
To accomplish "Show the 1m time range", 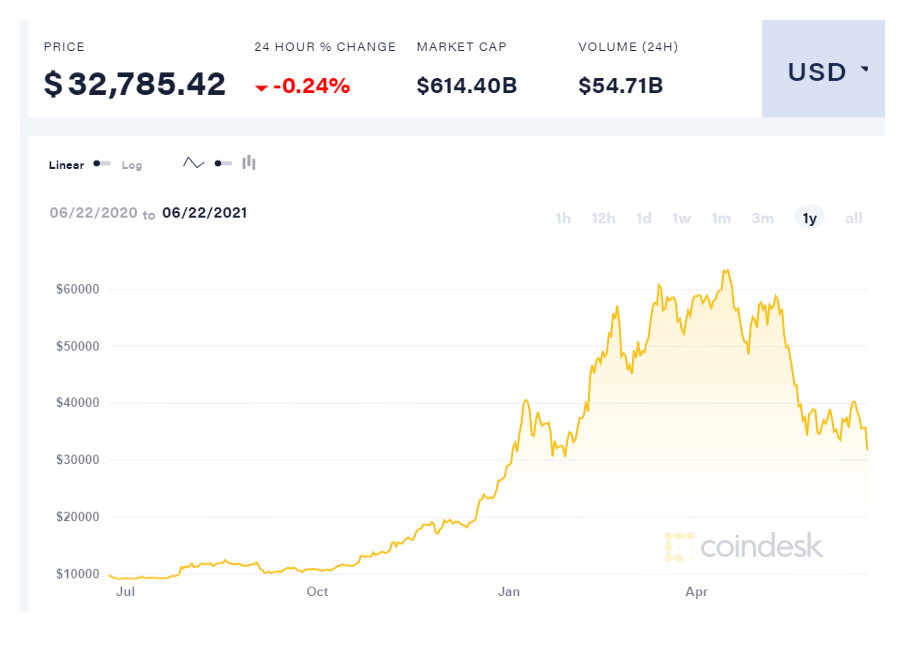I will [721, 218].
